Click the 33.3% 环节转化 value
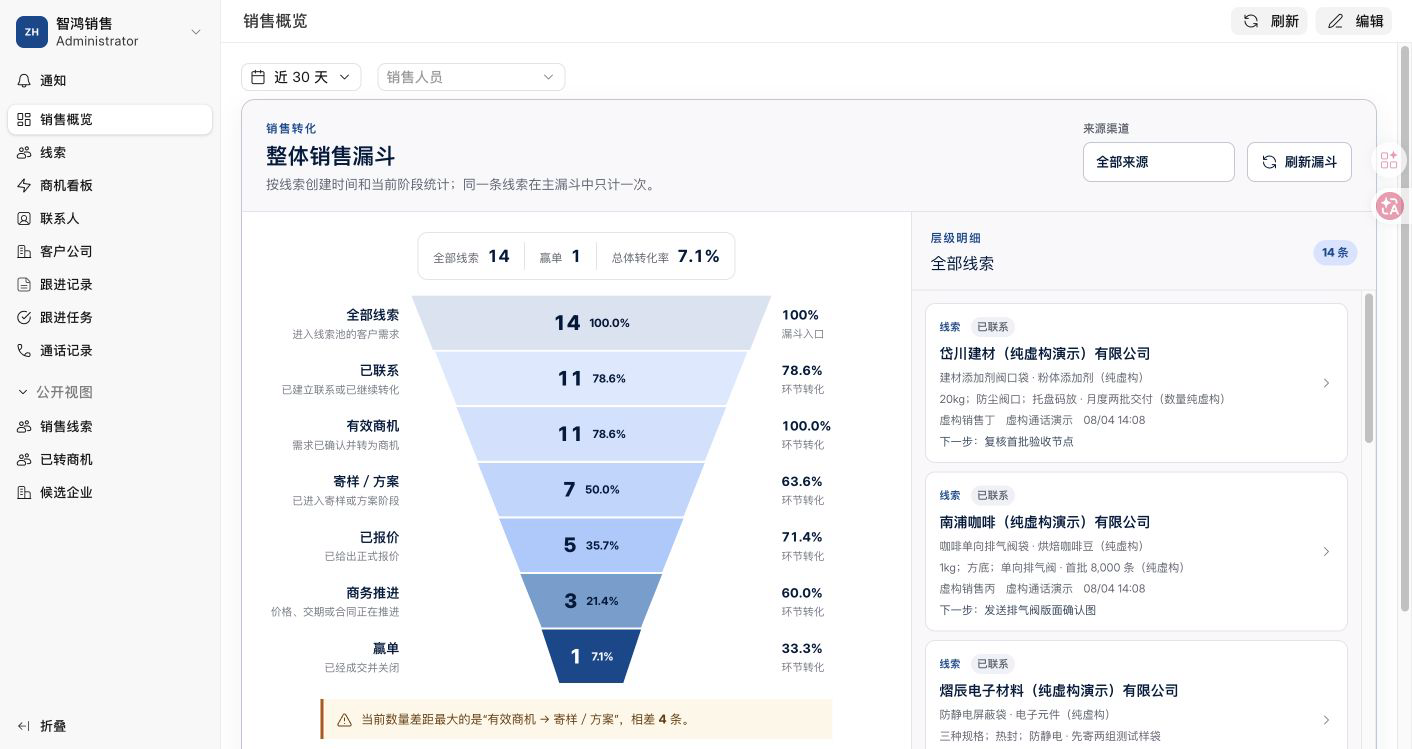Screen dimensions: 1412x749 coord(802,649)
